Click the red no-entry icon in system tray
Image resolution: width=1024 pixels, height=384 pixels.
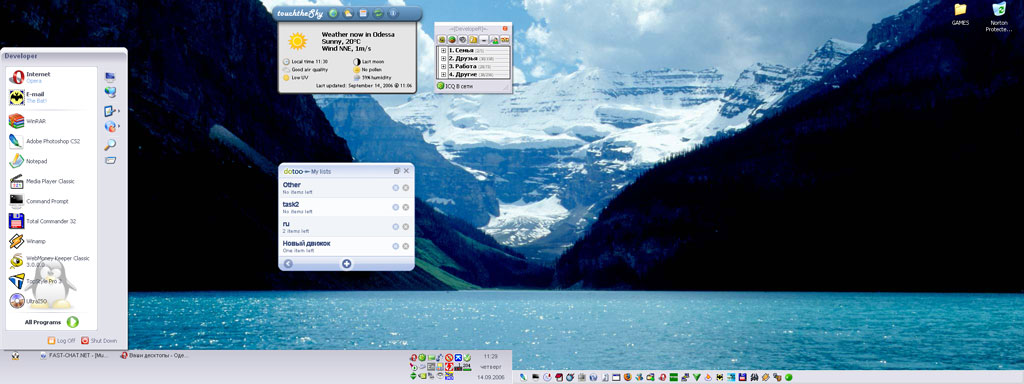click(449, 357)
